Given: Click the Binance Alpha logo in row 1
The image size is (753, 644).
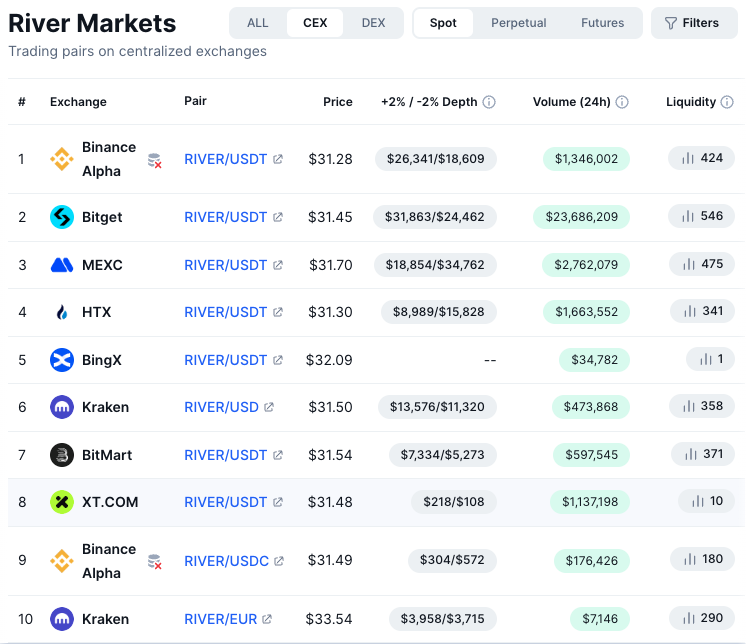Looking at the screenshot, I should (x=62, y=159).
